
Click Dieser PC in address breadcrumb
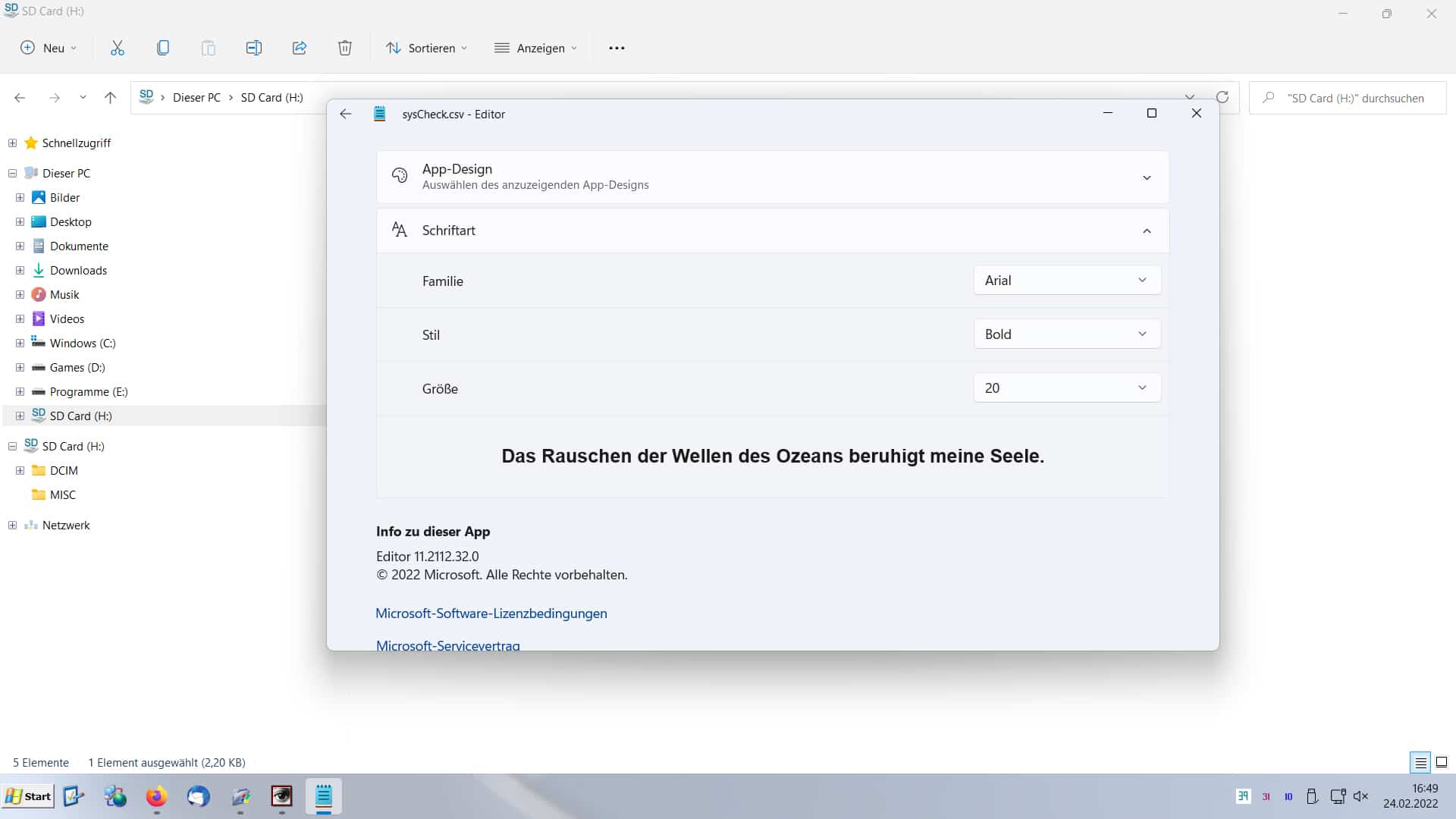click(x=196, y=98)
